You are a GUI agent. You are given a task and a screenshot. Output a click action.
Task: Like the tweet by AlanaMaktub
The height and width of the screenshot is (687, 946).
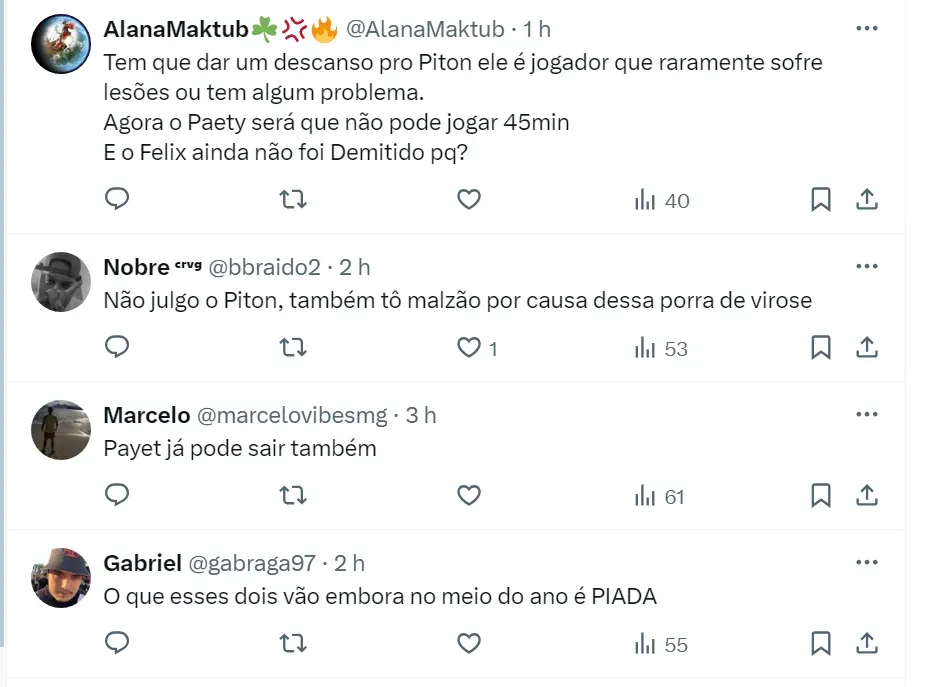pos(469,200)
